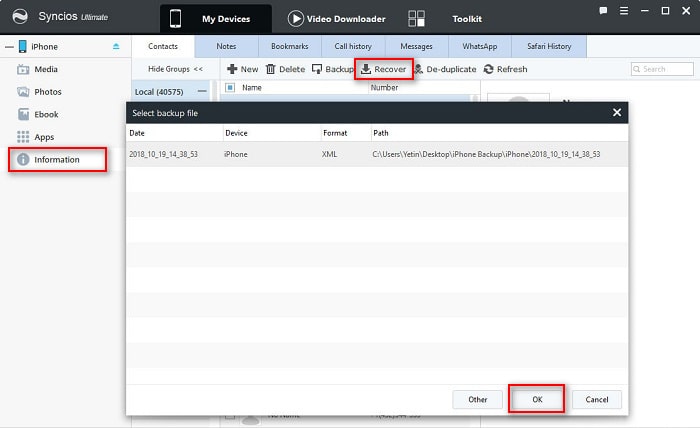Open Ebook in the sidebar
The height and width of the screenshot is (428, 700).
(x=46, y=114)
